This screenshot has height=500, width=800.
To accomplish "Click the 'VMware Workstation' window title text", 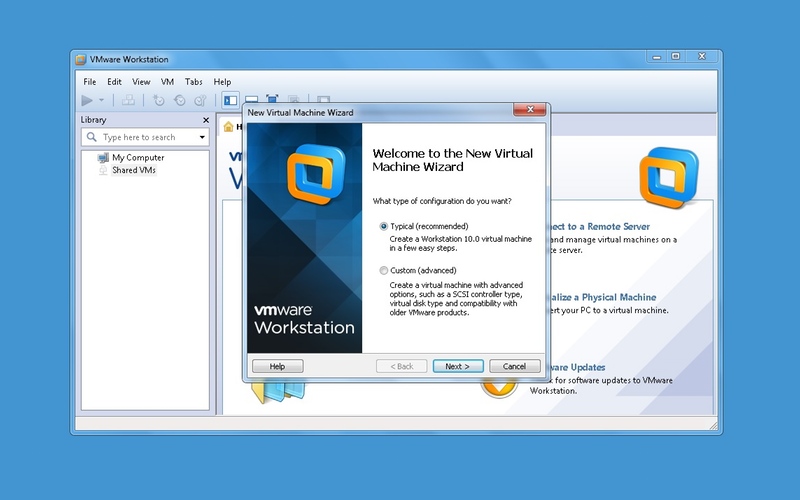I will click(x=129, y=60).
